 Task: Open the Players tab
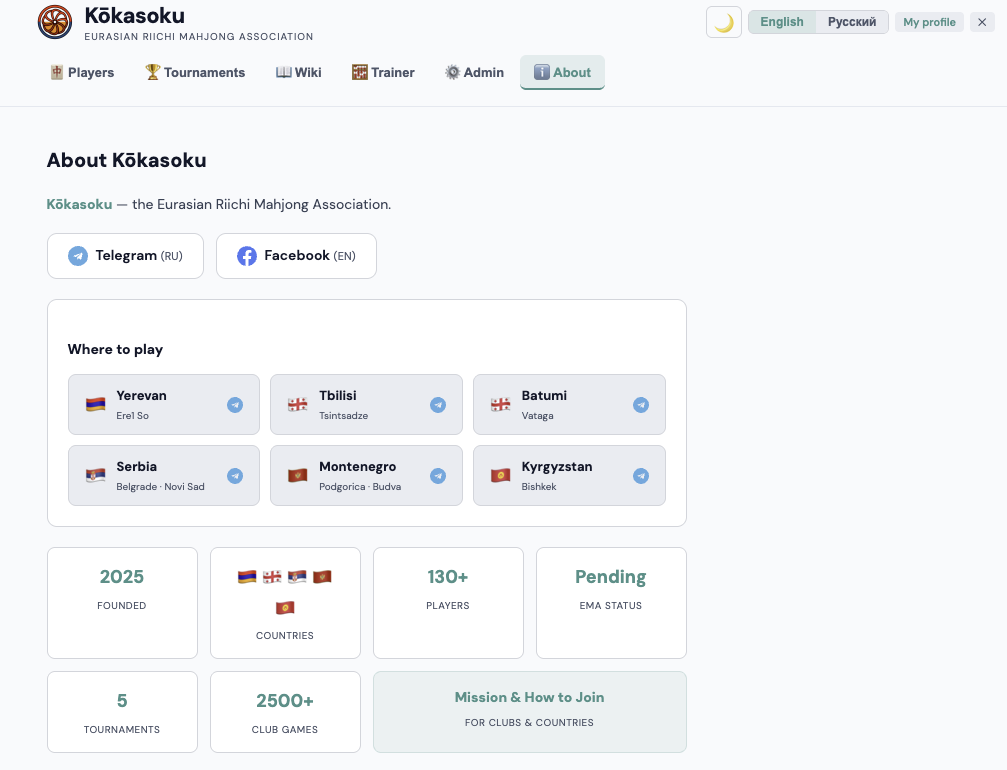(82, 72)
